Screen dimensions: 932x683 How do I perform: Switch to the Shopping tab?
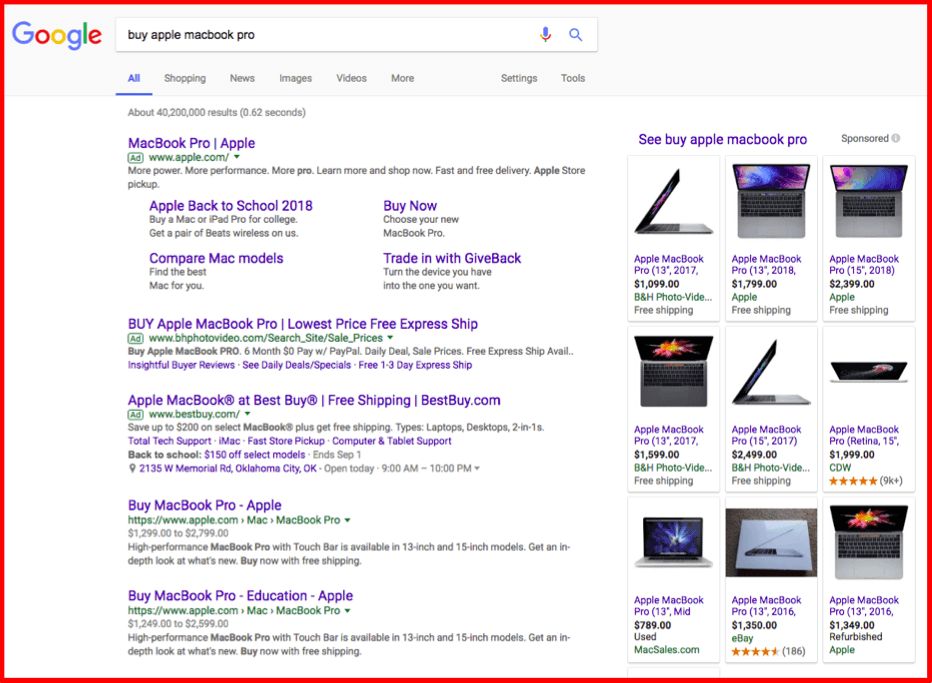[185, 78]
